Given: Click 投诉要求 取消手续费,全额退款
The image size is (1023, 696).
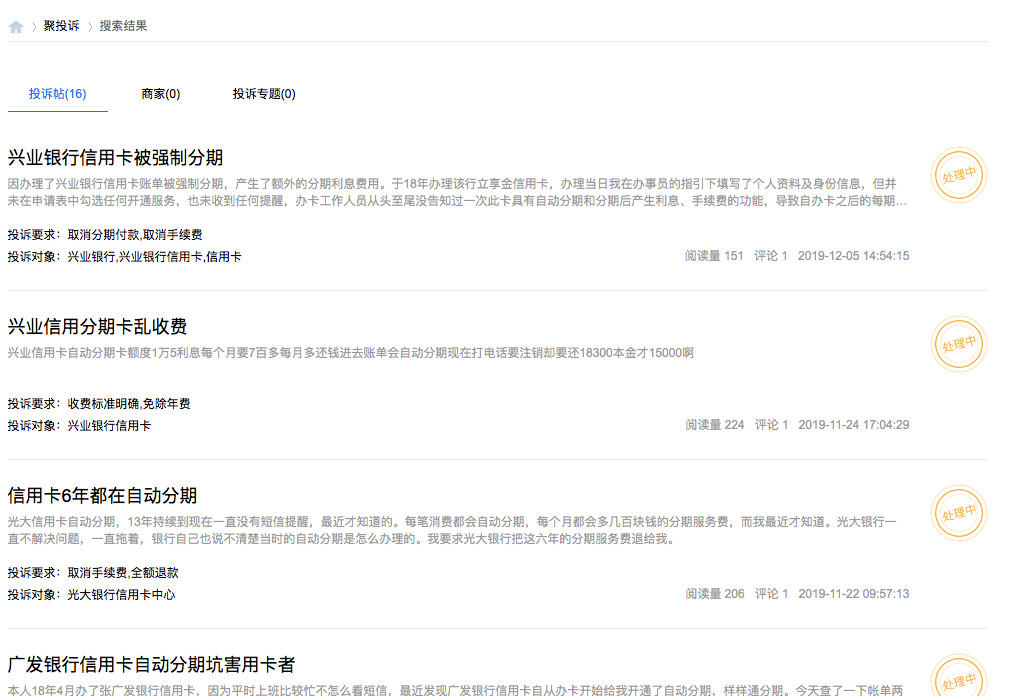Looking at the screenshot, I should [x=93, y=573].
